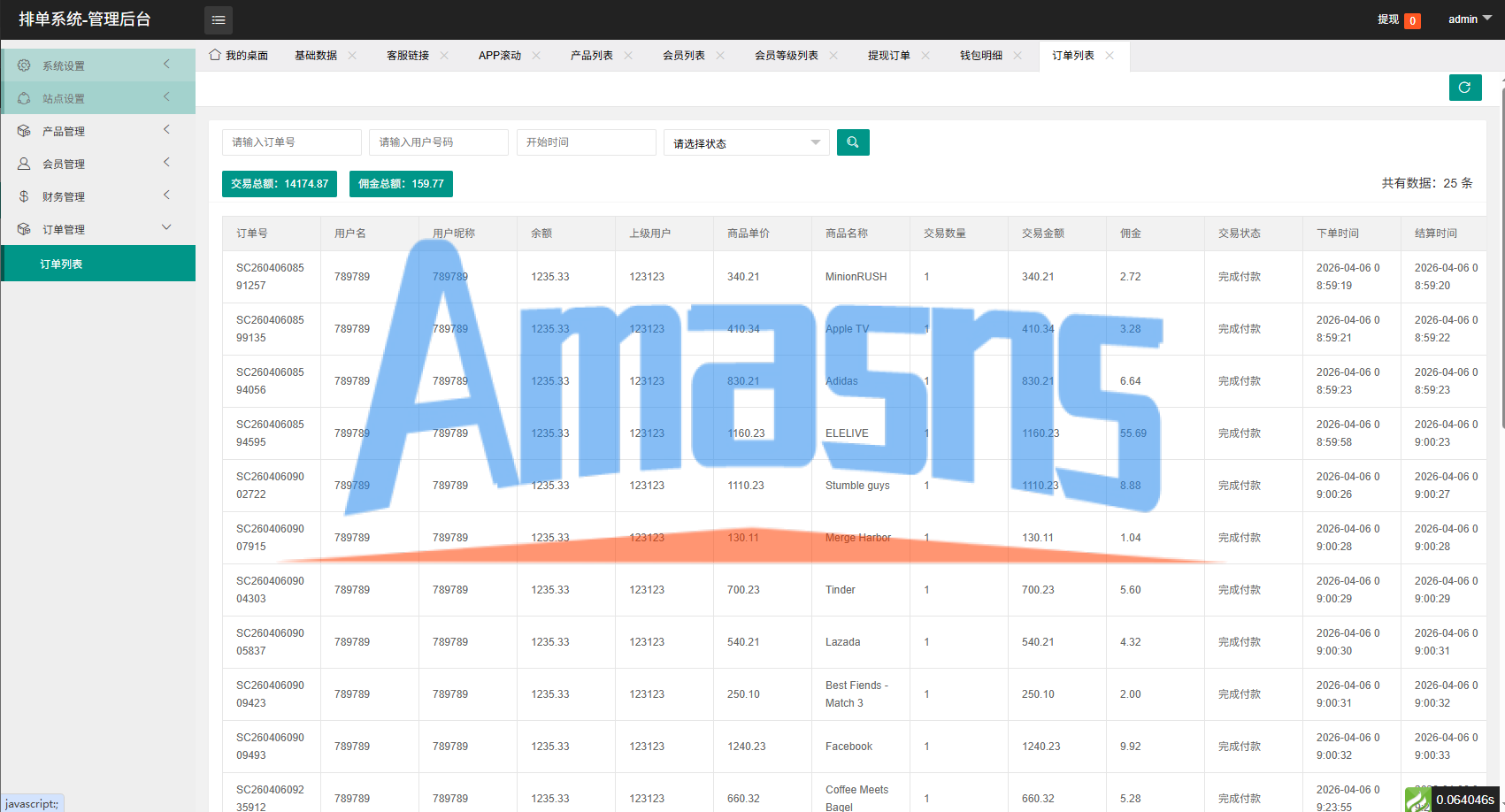Switch to the 提现订单 tab
Image resolution: width=1505 pixels, height=812 pixels.
(889, 55)
